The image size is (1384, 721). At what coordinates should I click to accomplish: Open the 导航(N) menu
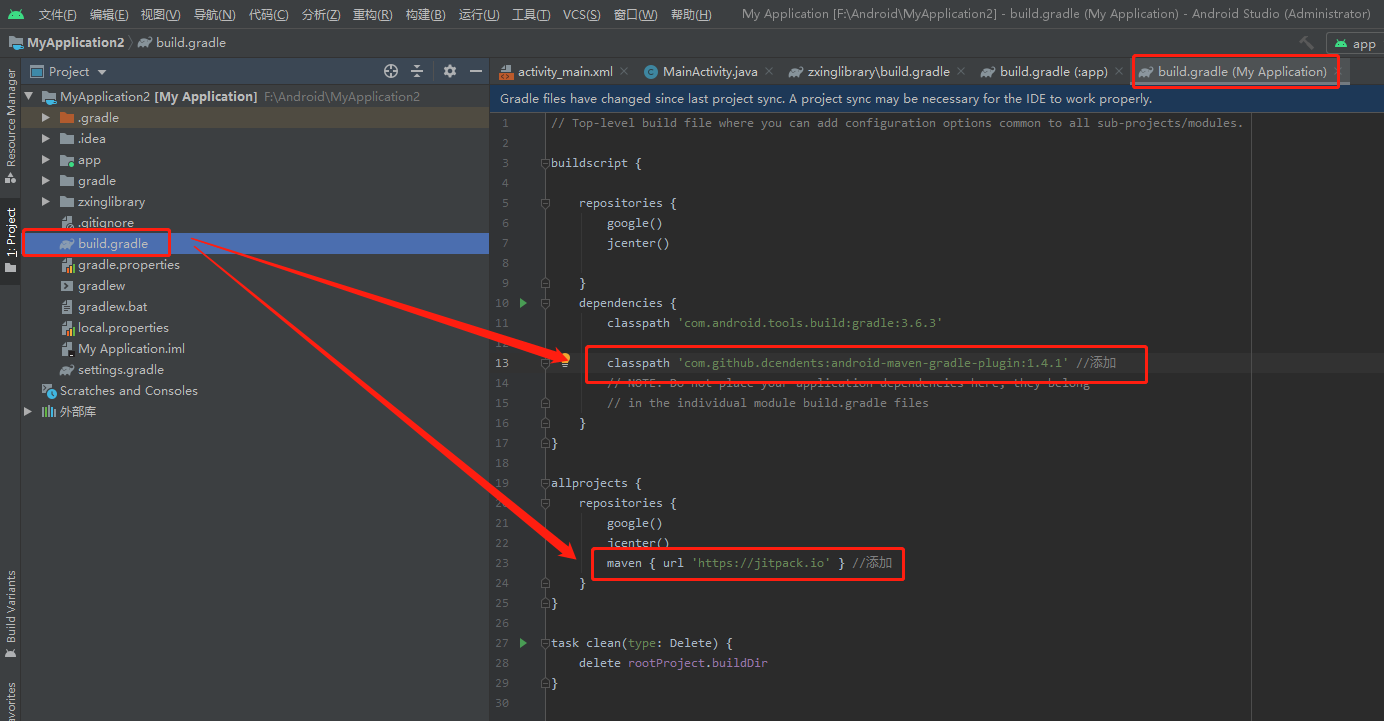coord(214,15)
